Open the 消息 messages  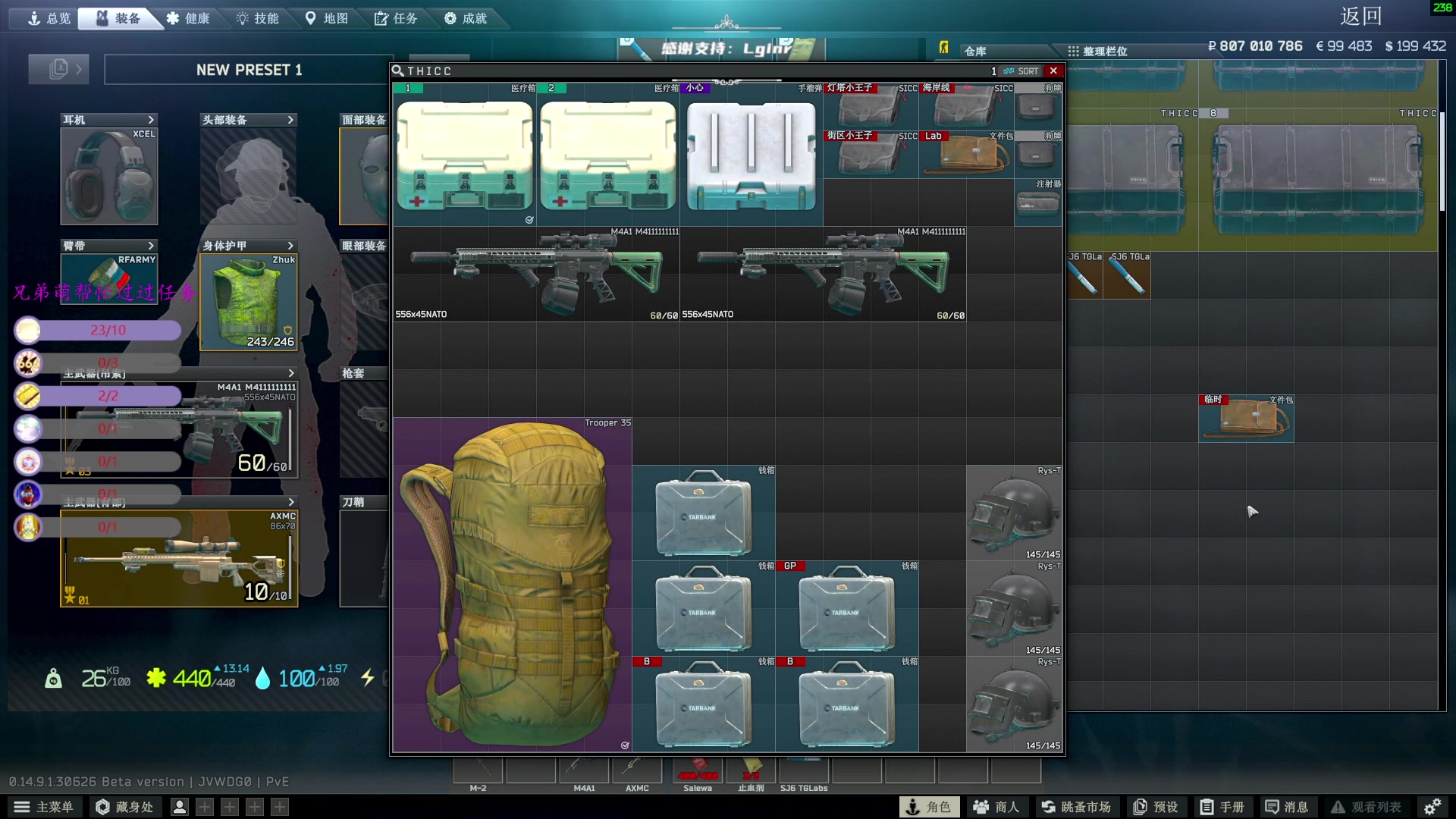pos(1287,807)
